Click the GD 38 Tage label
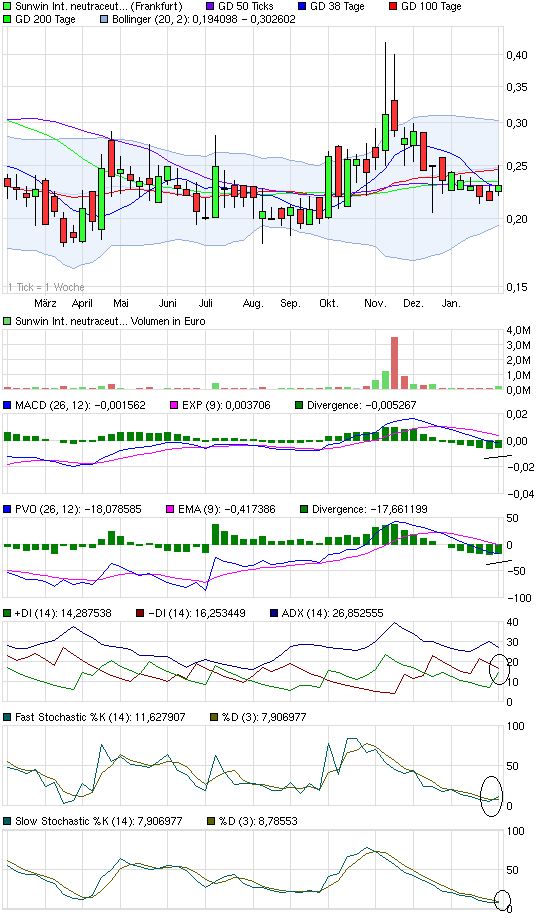545x918 pixels. [x=337, y=6]
